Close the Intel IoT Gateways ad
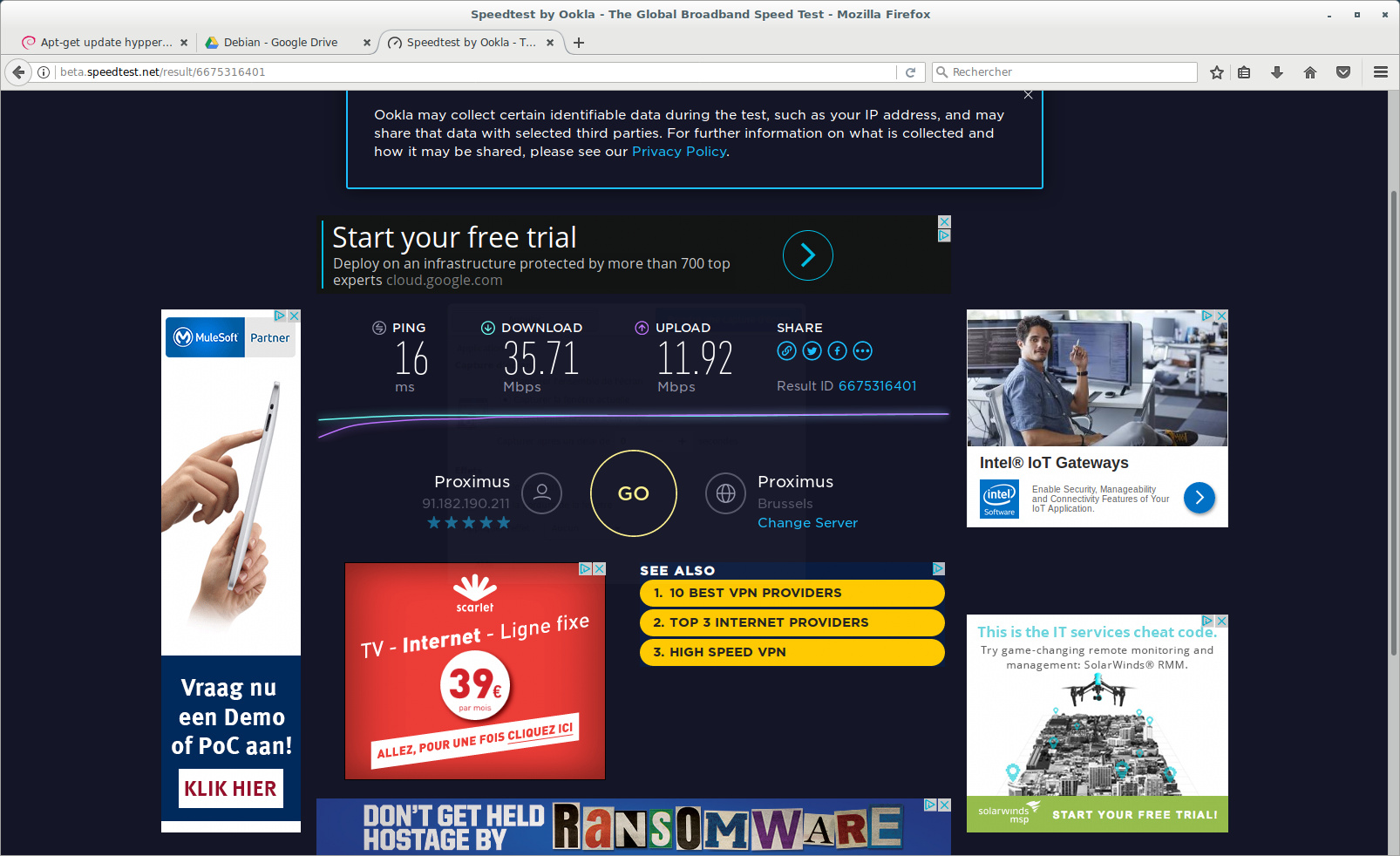 (x=1221, y=316)
